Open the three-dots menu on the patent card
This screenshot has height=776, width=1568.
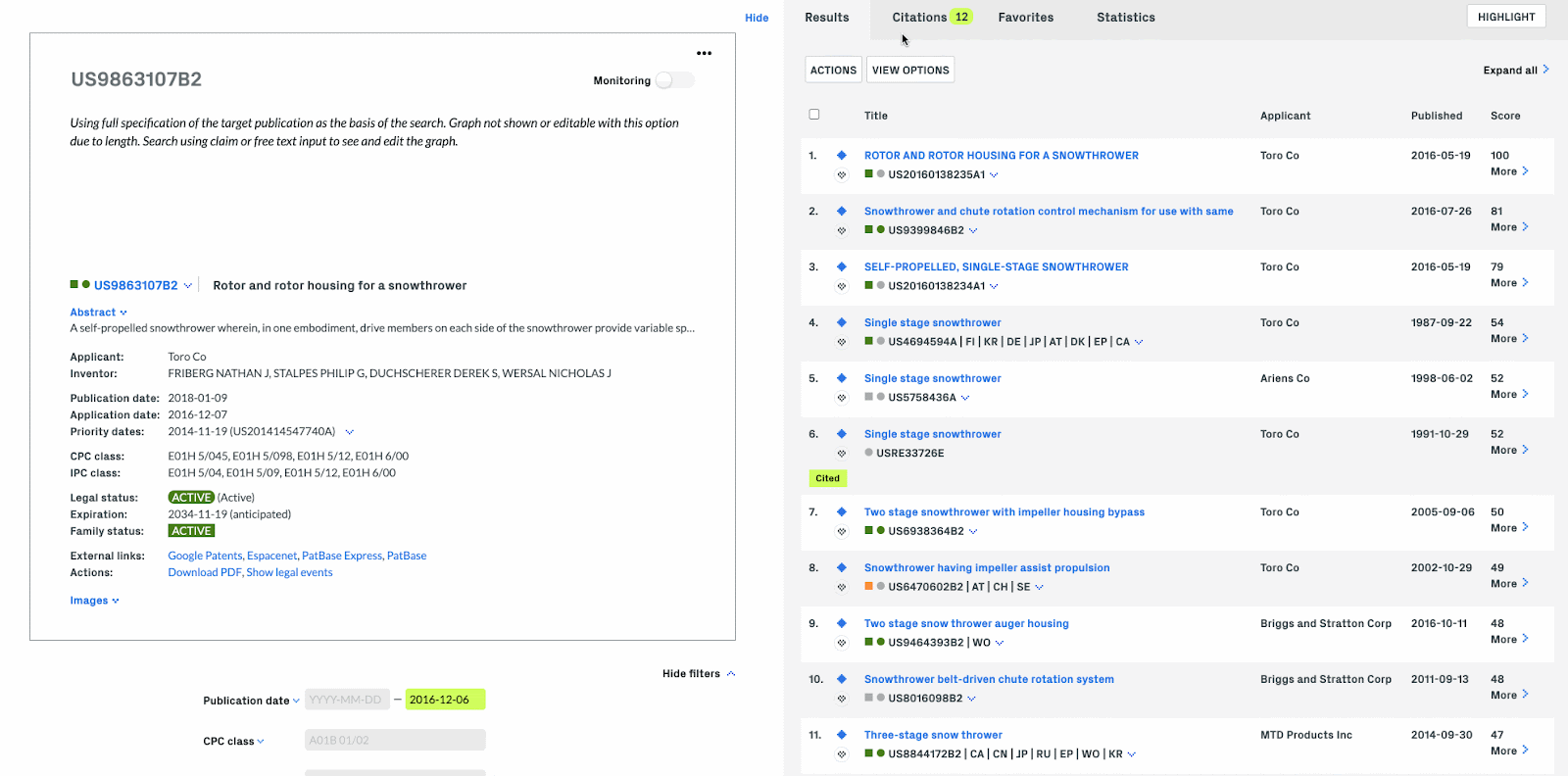[x=704, y=54]
